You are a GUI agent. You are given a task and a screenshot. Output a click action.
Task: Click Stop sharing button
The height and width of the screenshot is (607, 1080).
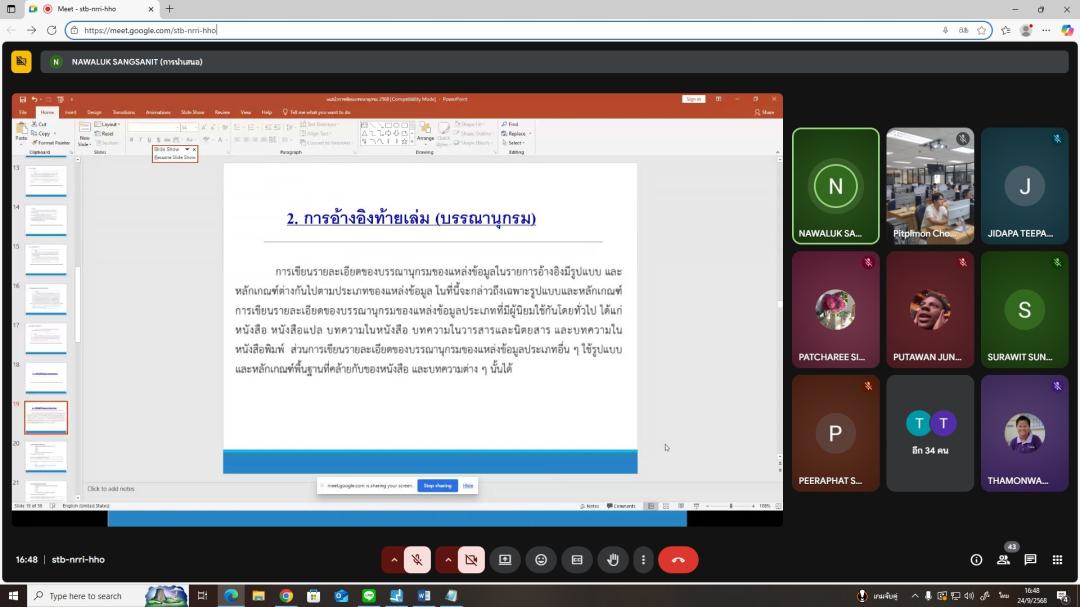(x=437, y=485)
